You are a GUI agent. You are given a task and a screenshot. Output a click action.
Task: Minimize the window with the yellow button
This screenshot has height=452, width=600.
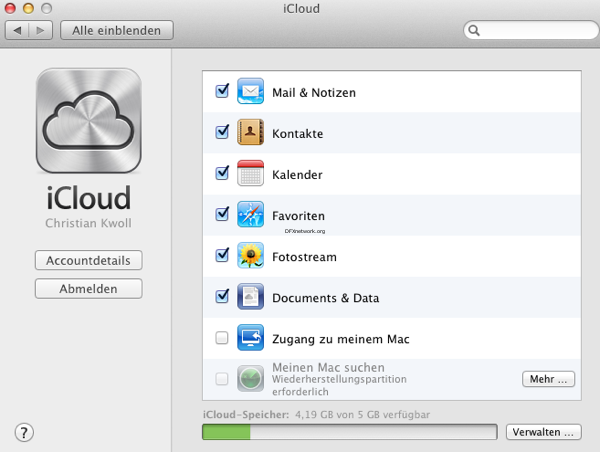point(28,8)
